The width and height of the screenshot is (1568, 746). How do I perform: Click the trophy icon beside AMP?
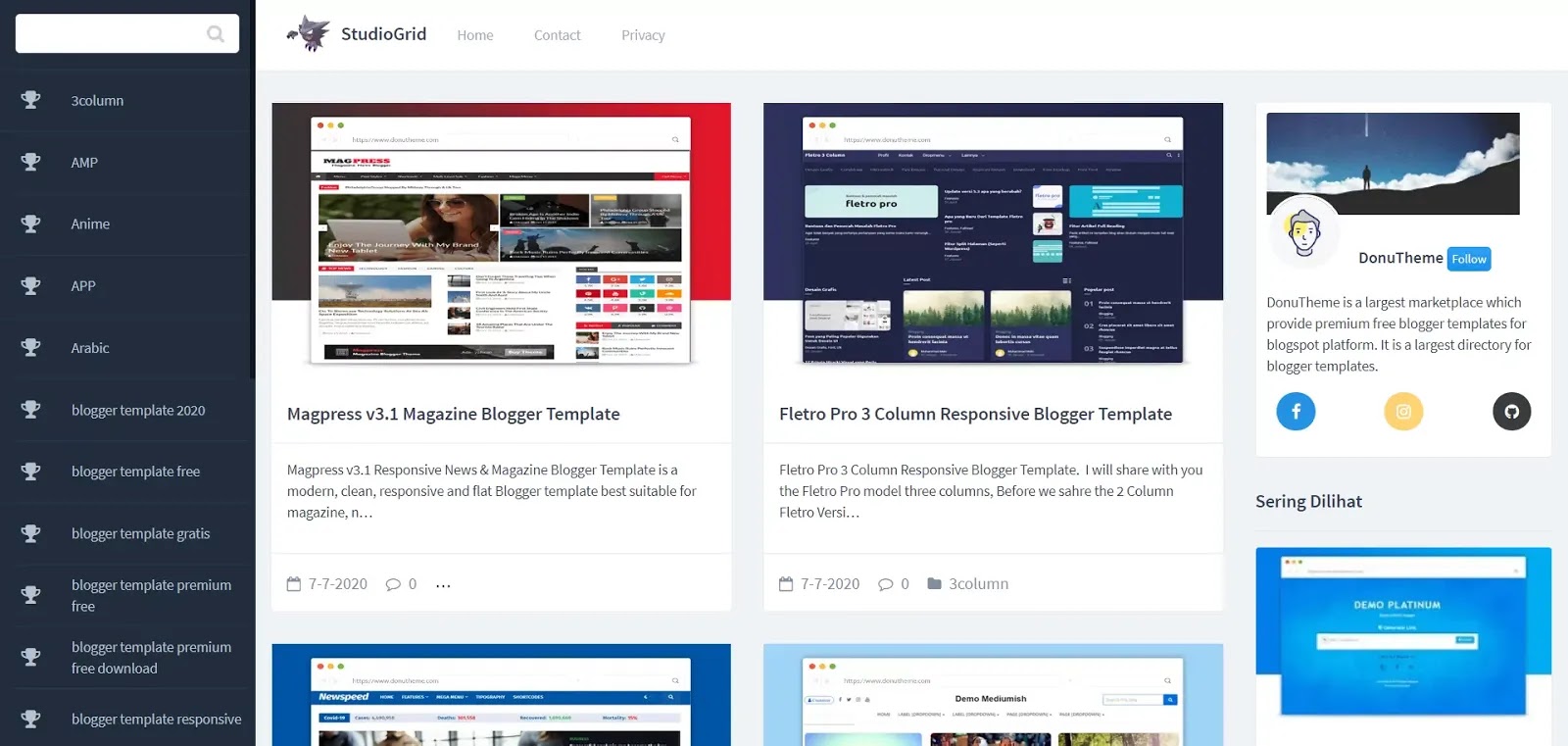coord(31,162)
